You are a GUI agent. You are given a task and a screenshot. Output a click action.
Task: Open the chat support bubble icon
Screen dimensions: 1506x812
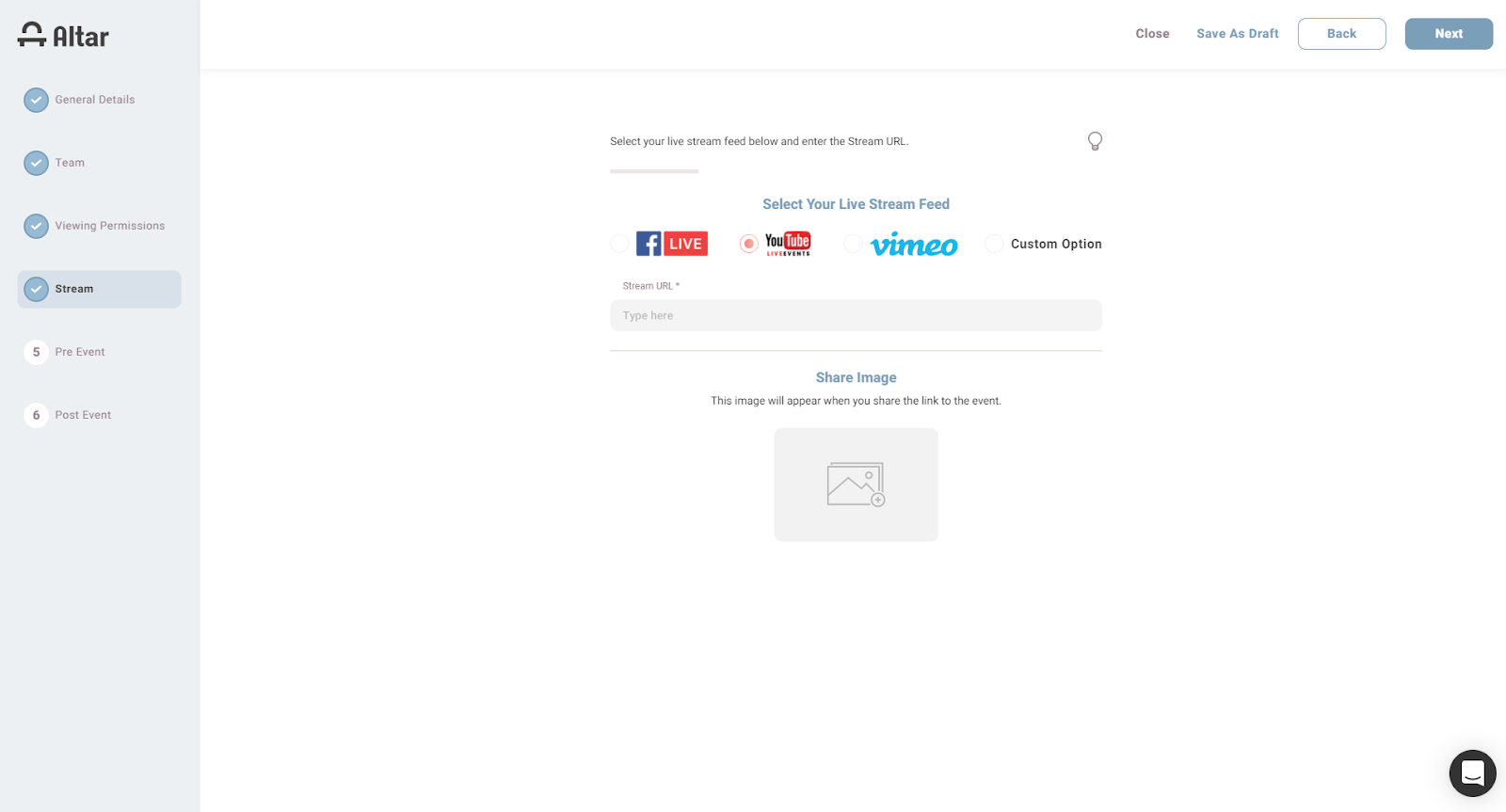coord(1473,773)
